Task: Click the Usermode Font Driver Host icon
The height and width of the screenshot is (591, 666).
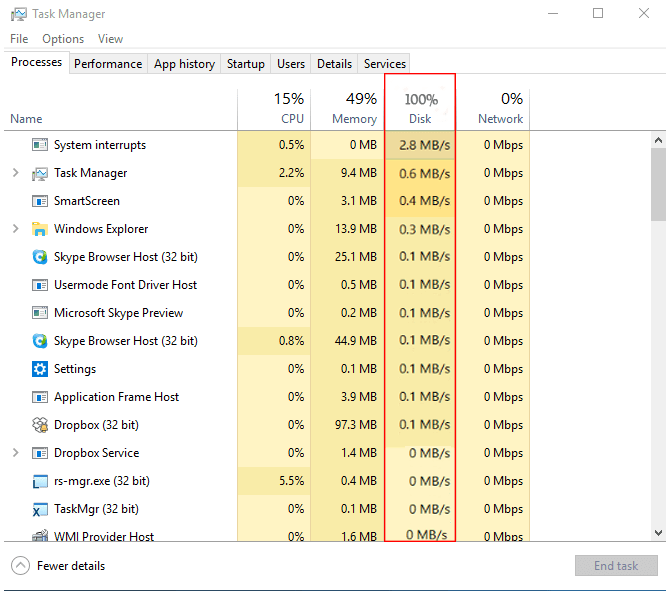Action: [40, 285]
